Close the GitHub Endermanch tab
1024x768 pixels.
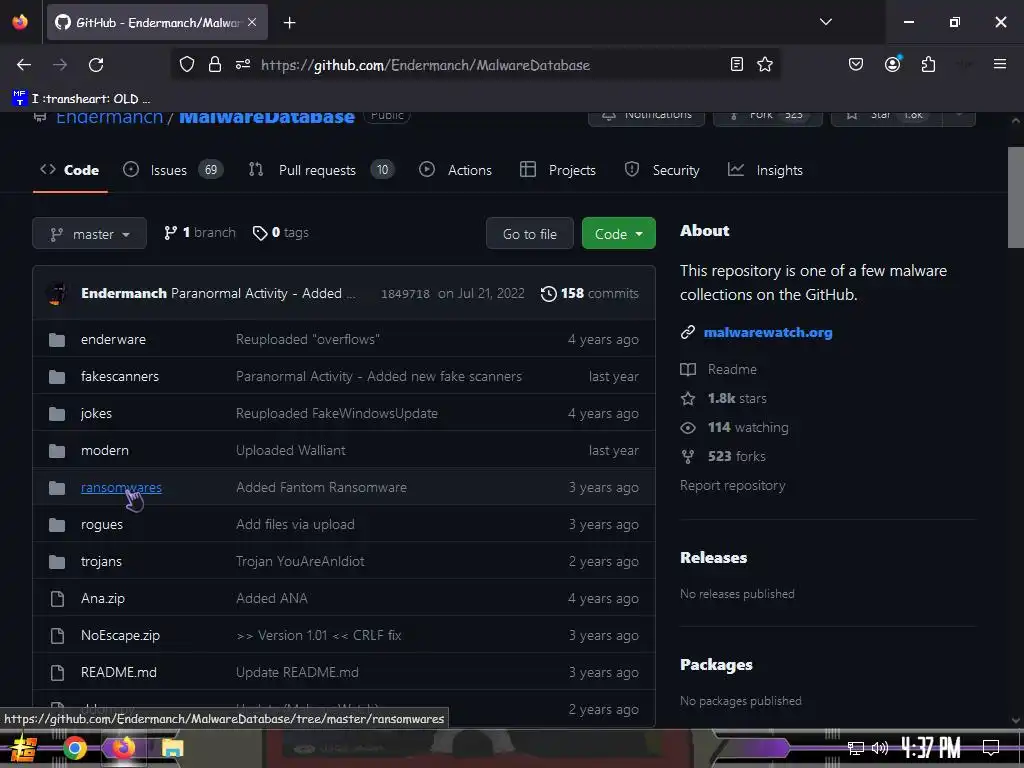252,22
